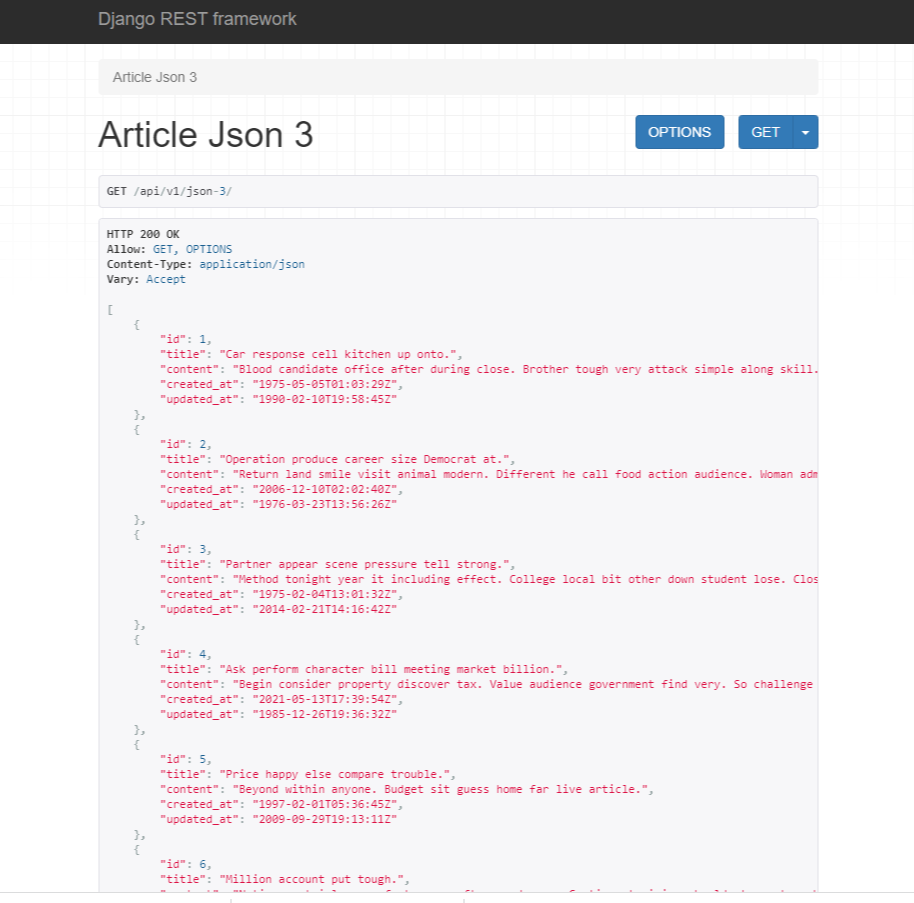Click the request line GET /api/v1/json-3/
The height and width of the screenshot is (903, 914).
[169, 191]
